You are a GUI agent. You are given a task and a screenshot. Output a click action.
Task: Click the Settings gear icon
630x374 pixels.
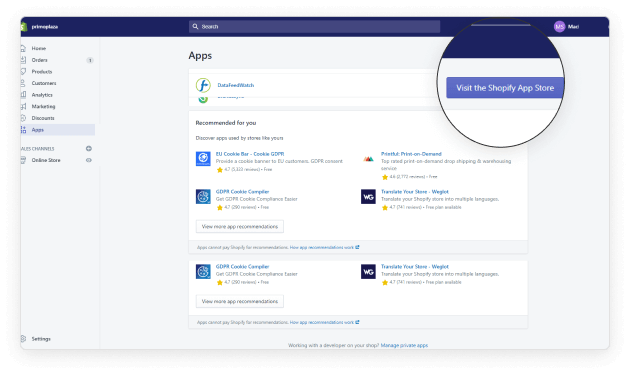[23, 339]
